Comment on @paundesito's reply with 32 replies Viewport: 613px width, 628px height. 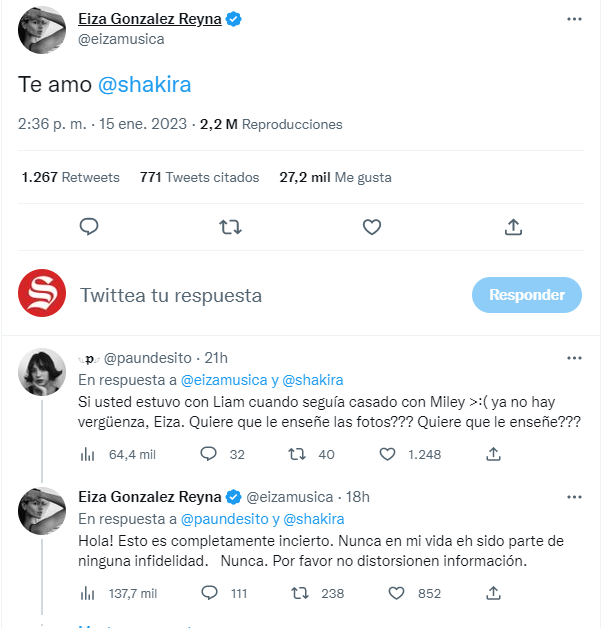click(208, 454)
